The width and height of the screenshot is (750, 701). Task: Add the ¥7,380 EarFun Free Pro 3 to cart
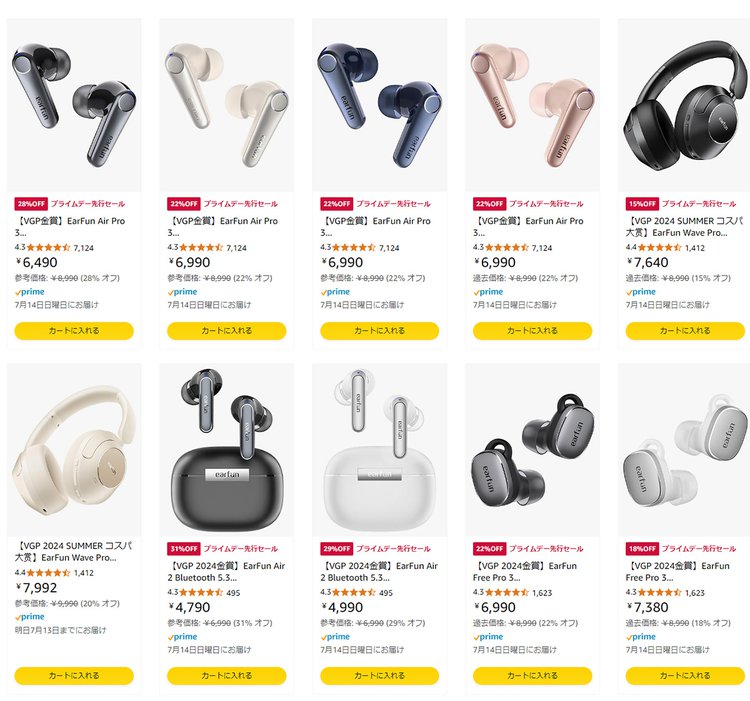(x=685, y=676)
